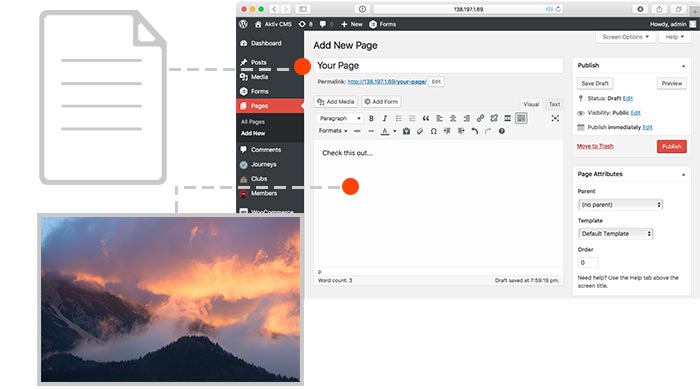Toggle the toolbar kitchen sink button
700x389 pixels.
click(521, 118)
